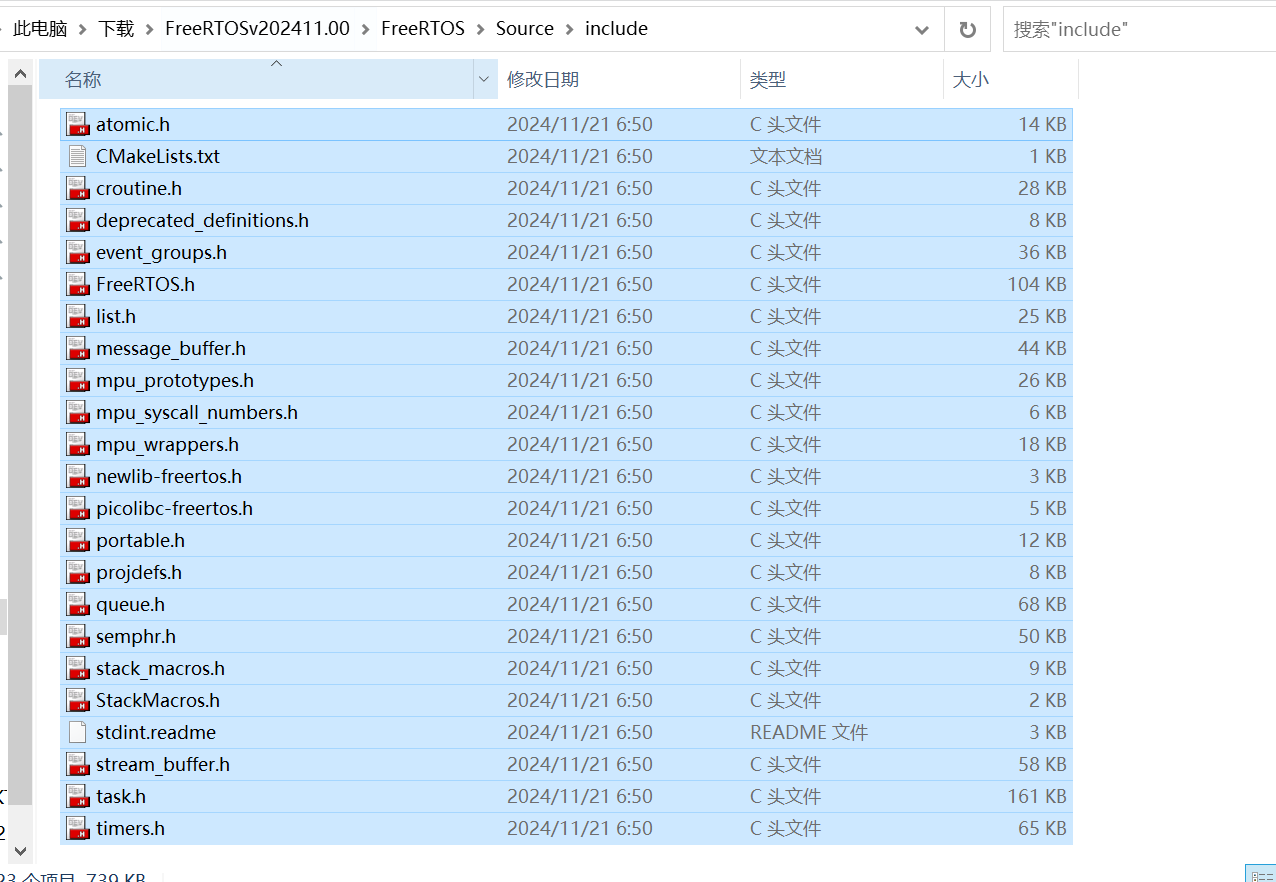Click the CMakeLists.txt text document icon
The height and width of the screenshot is (882, 1276).
[78, 156]
